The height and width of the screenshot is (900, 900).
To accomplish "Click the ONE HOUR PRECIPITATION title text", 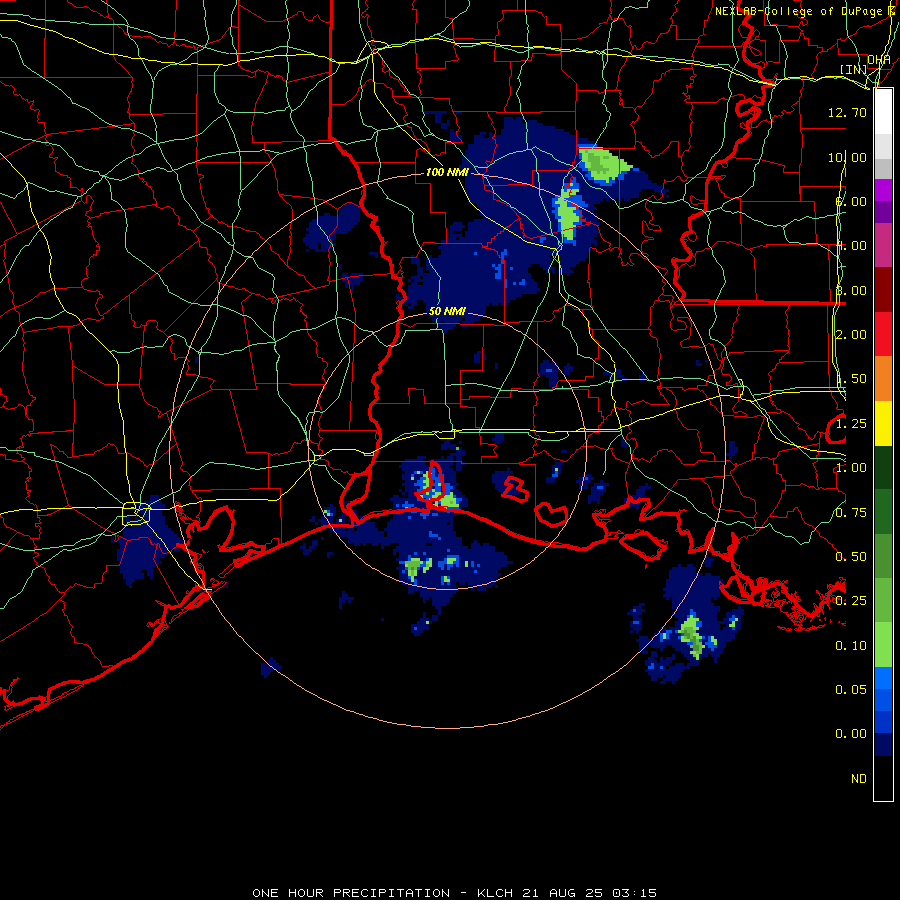I will [351, 893].
